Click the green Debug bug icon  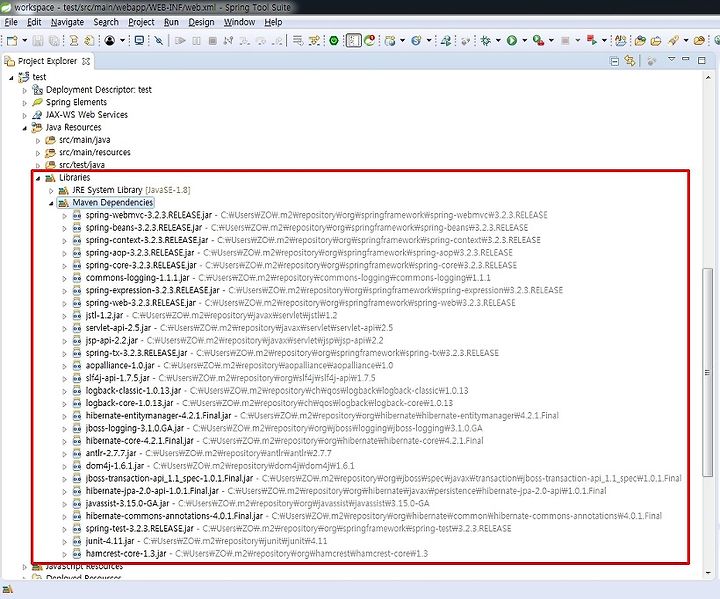tap(485, 41)
